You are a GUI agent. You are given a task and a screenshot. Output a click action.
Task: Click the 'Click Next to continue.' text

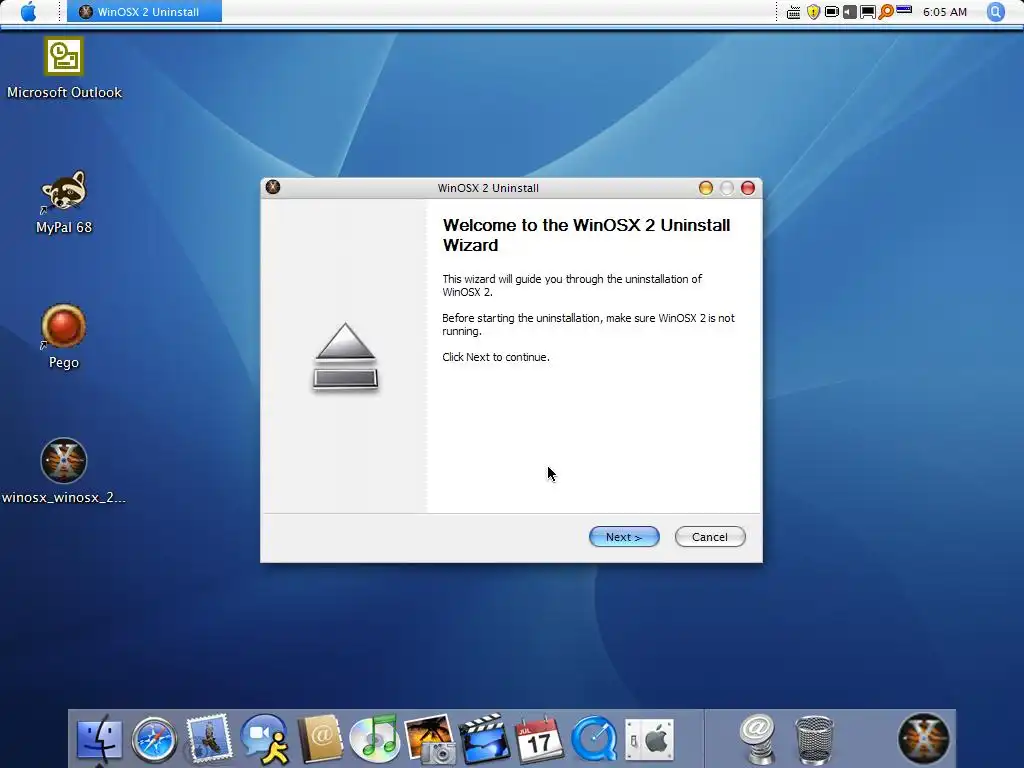[x=496, y=357]
